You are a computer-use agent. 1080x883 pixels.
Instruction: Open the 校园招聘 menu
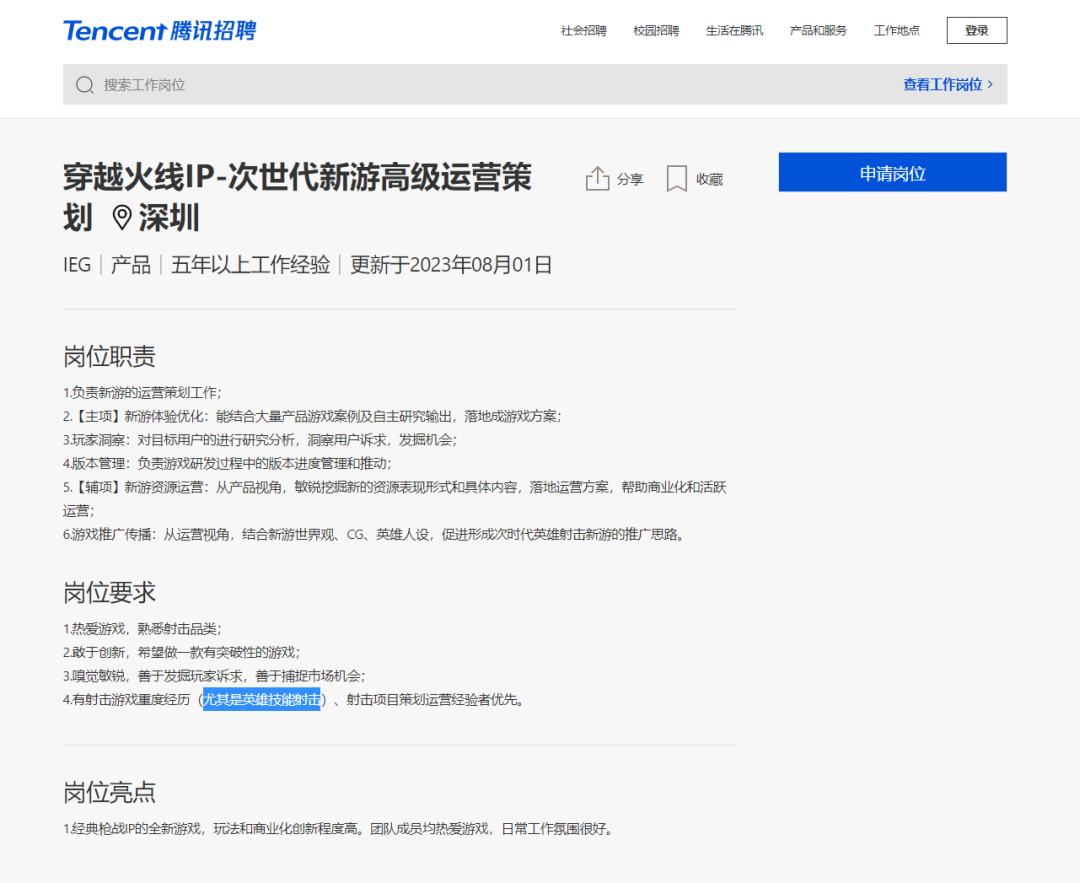[x=656, y=30]
